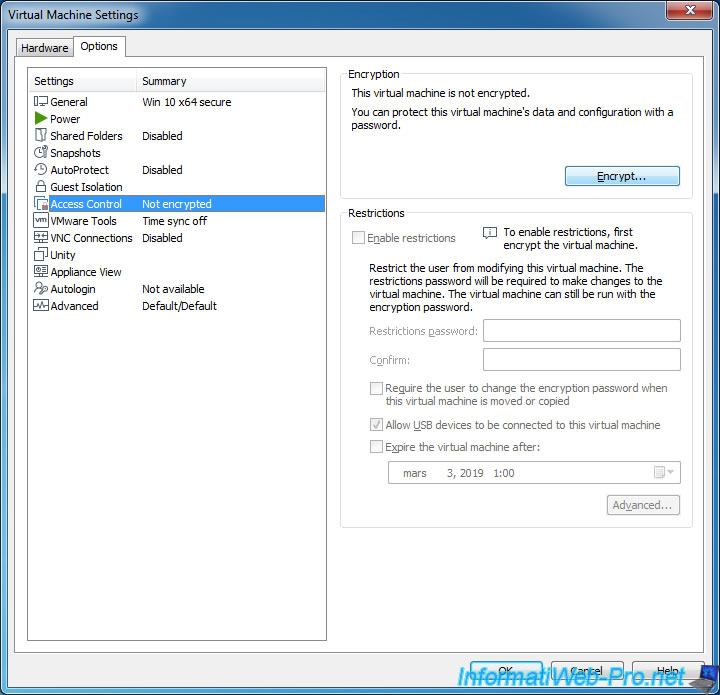
Task: Click the green Power play icon
Action: 41,119
